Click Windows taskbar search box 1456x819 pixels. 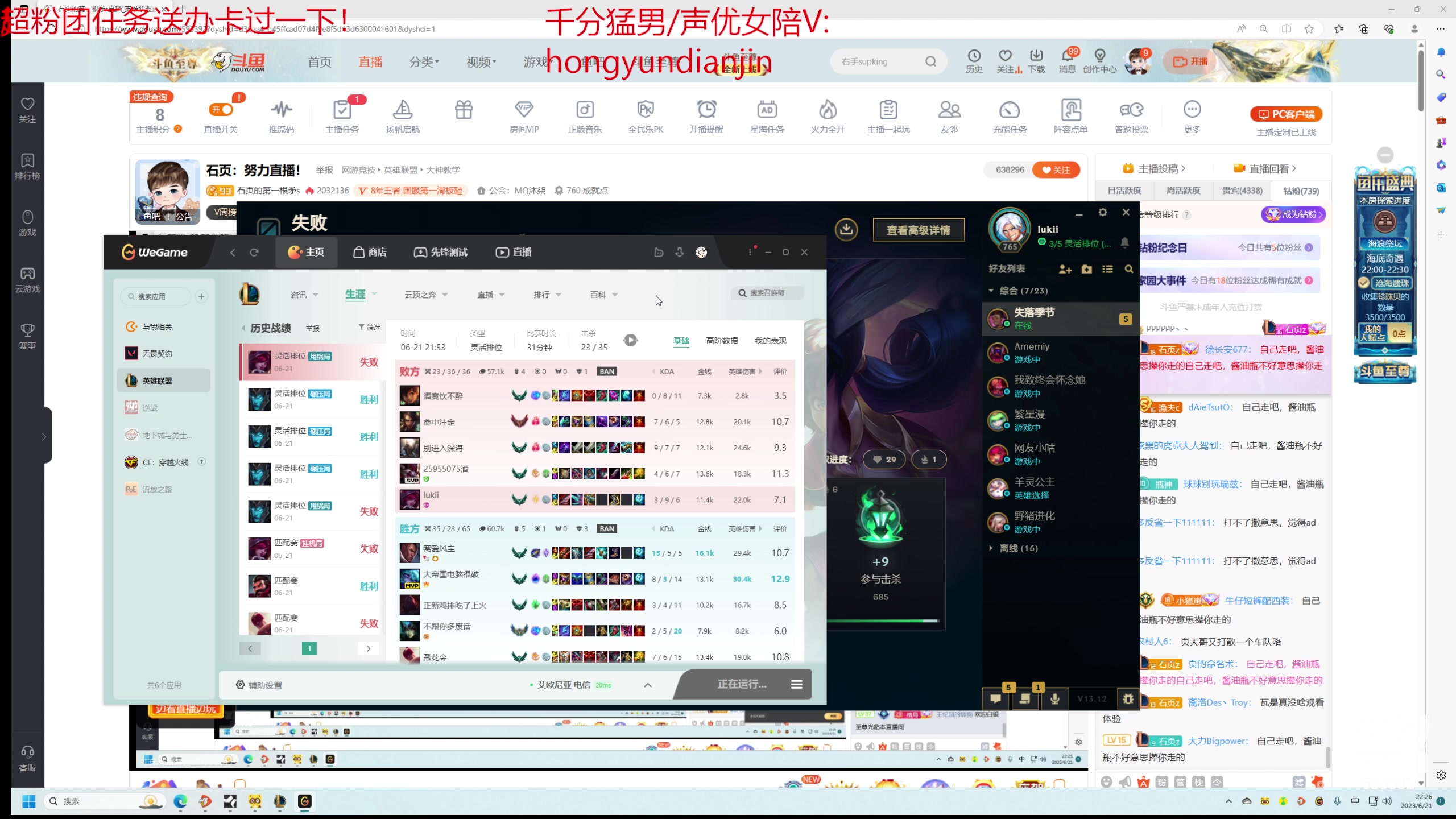(104, 801)
